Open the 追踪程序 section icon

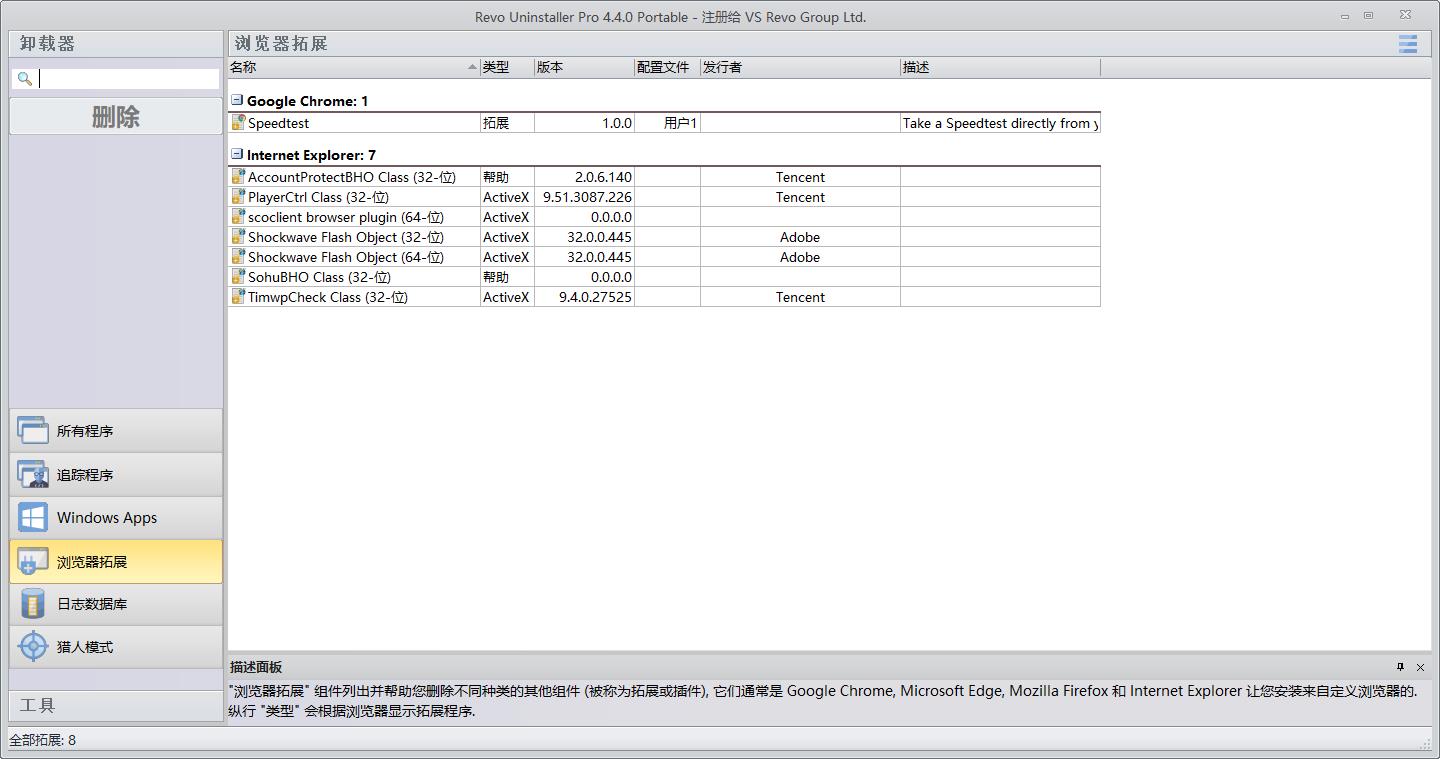click(x=33, y=474)
